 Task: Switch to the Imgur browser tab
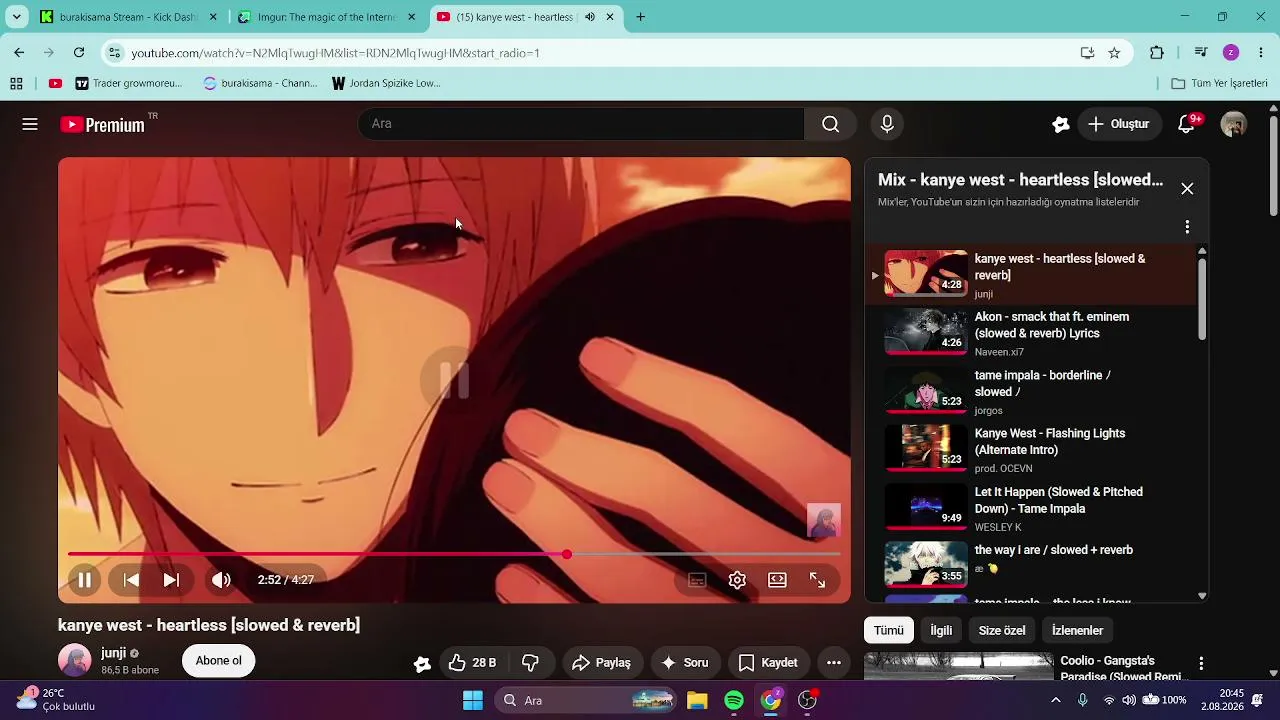point(328,17)
